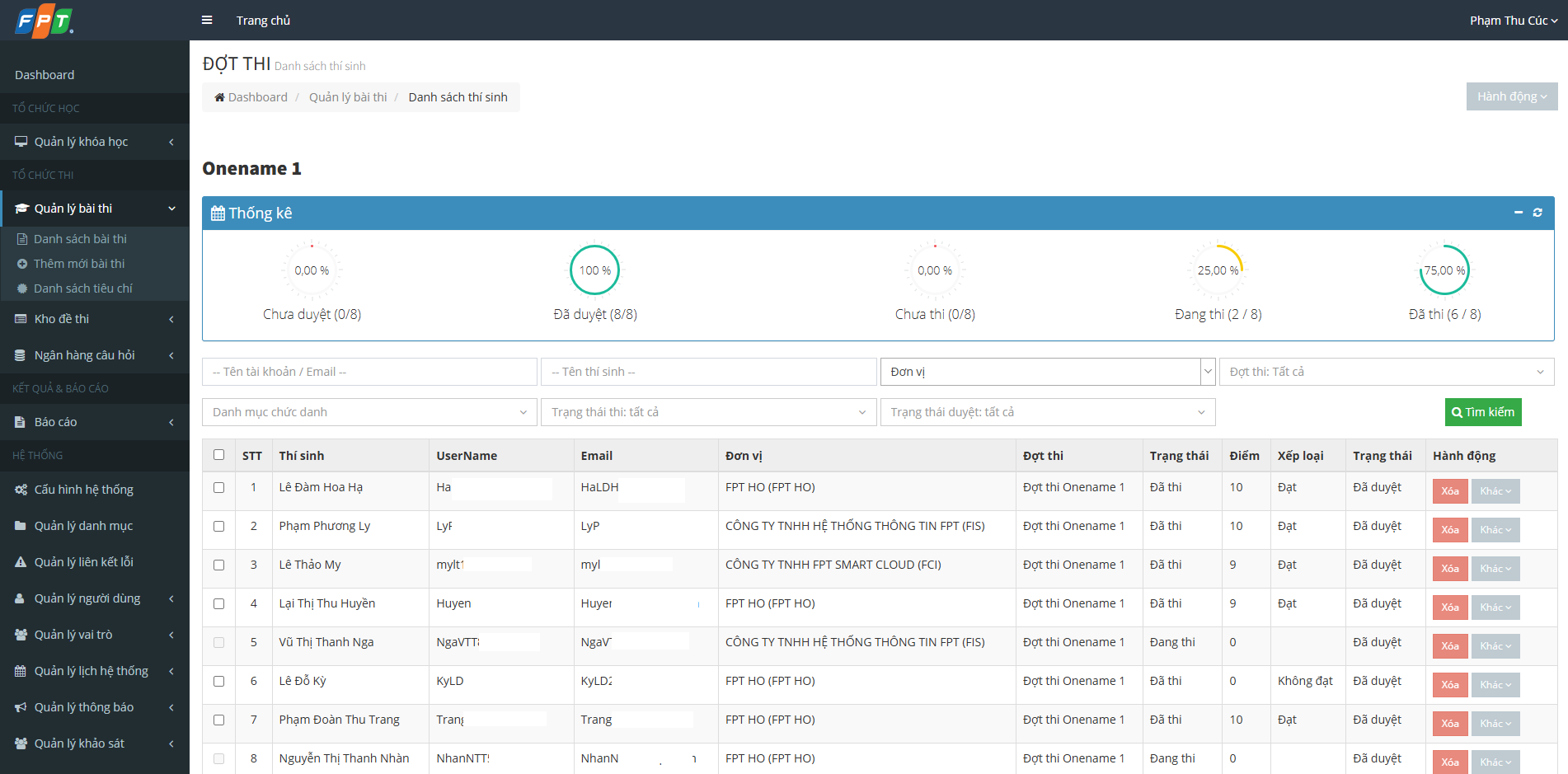Click the 100 % Đã duyệt progress circle
The height and width of the screenshot is (774, 1568).
(x=595, y=270)
